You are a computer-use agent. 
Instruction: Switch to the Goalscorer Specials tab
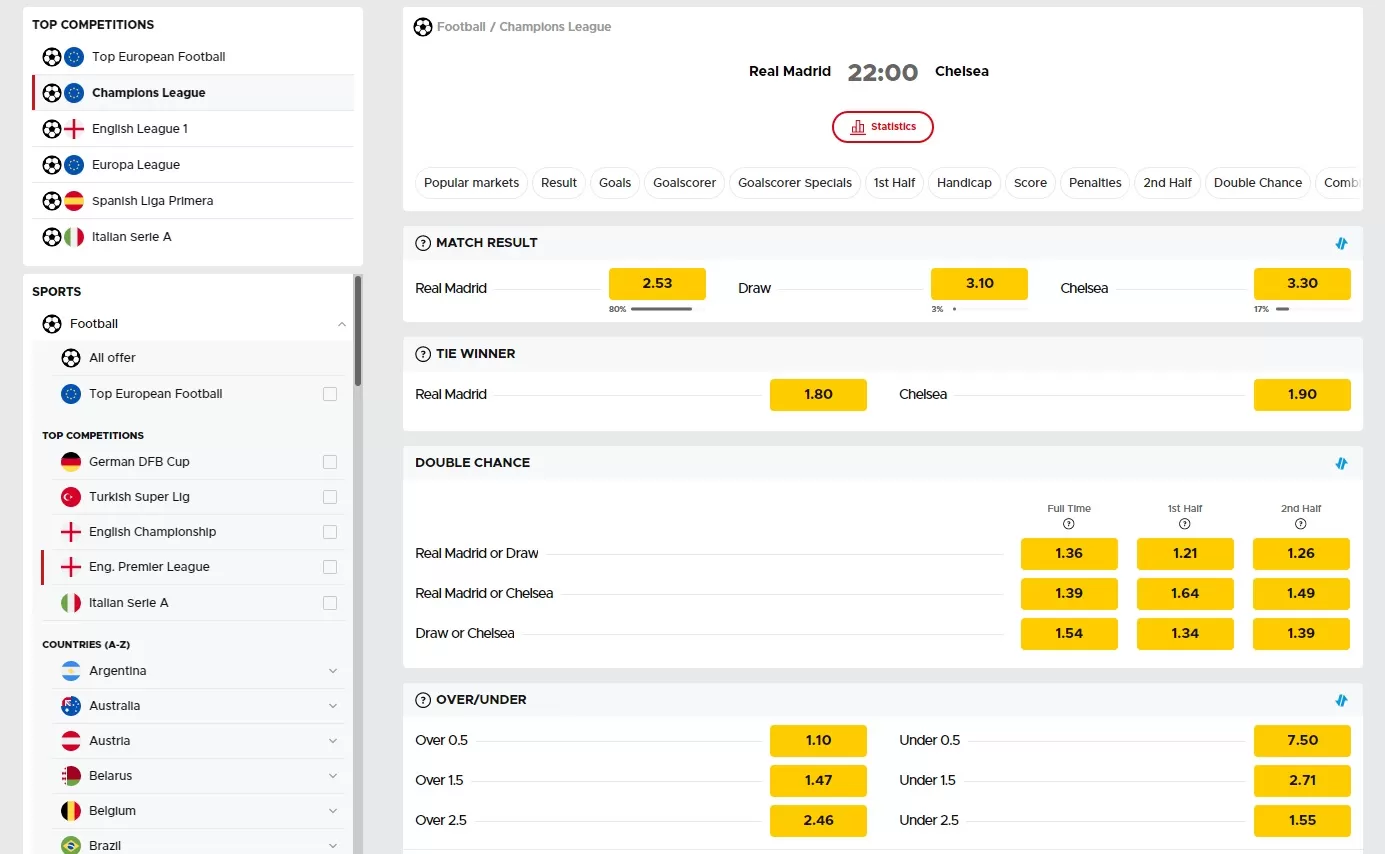[x=795, y=183]
